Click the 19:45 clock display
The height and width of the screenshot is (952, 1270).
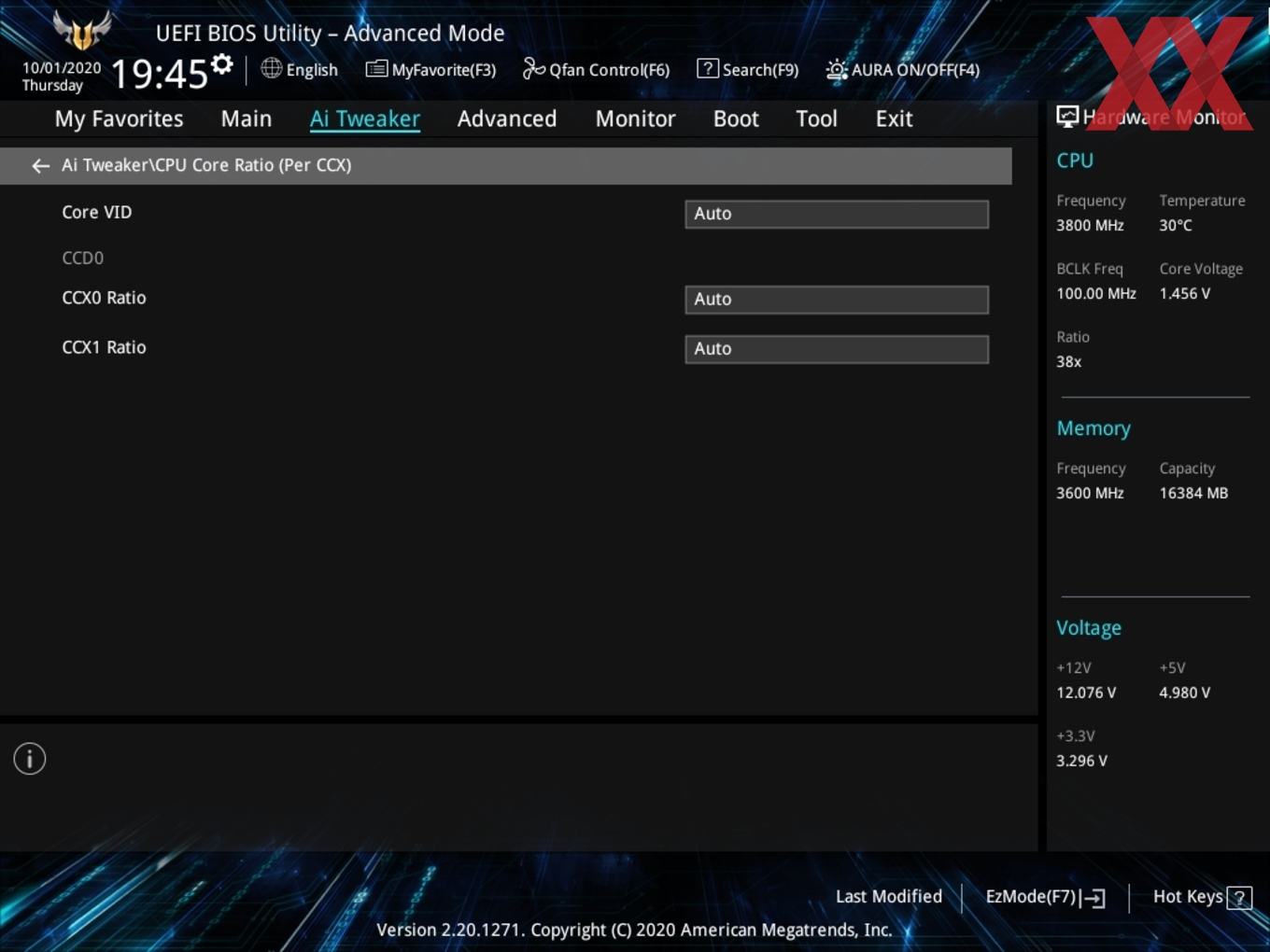160,73
